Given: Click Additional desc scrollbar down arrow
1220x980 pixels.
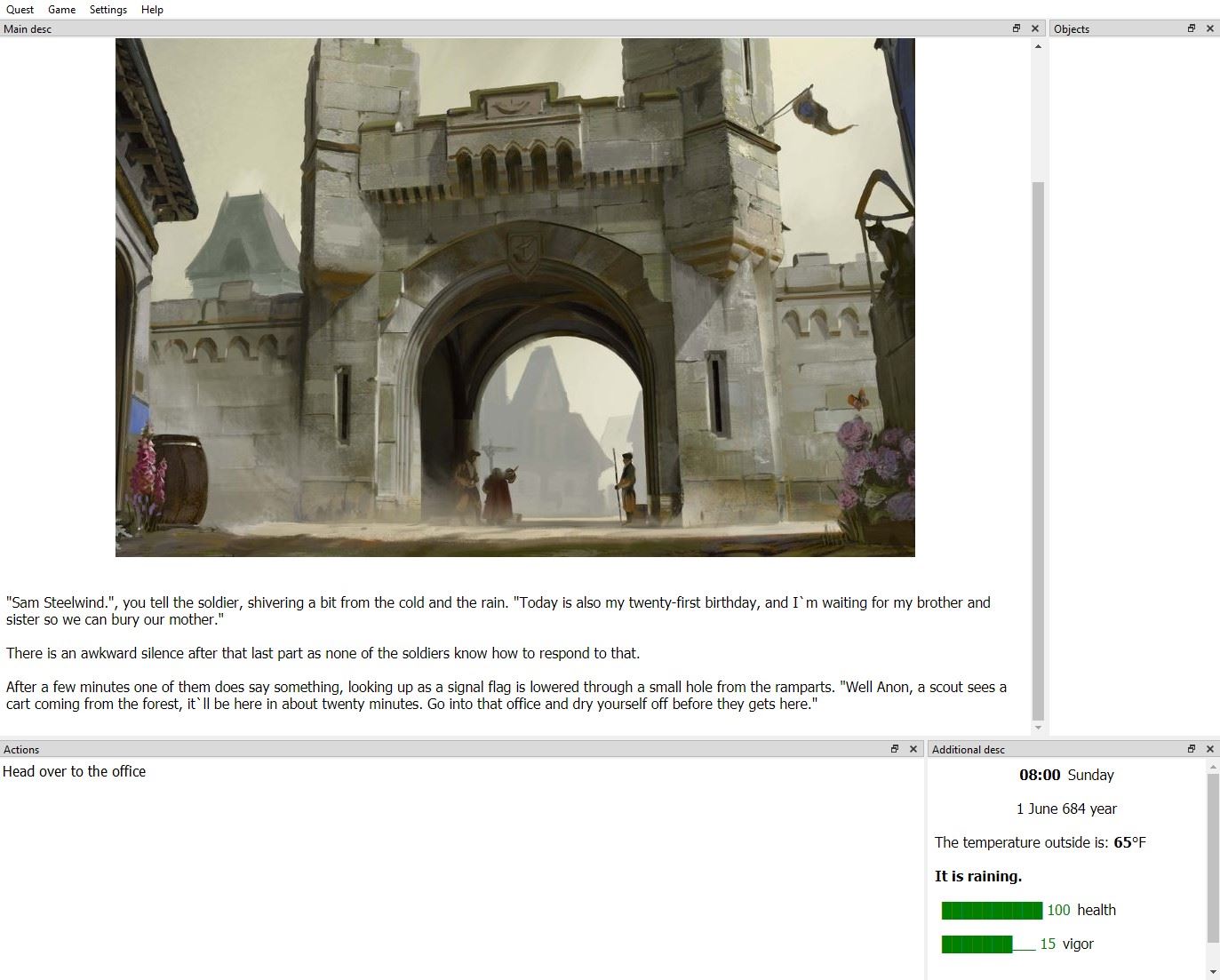Looking at the screenshot, I should tap(1213, 971).
